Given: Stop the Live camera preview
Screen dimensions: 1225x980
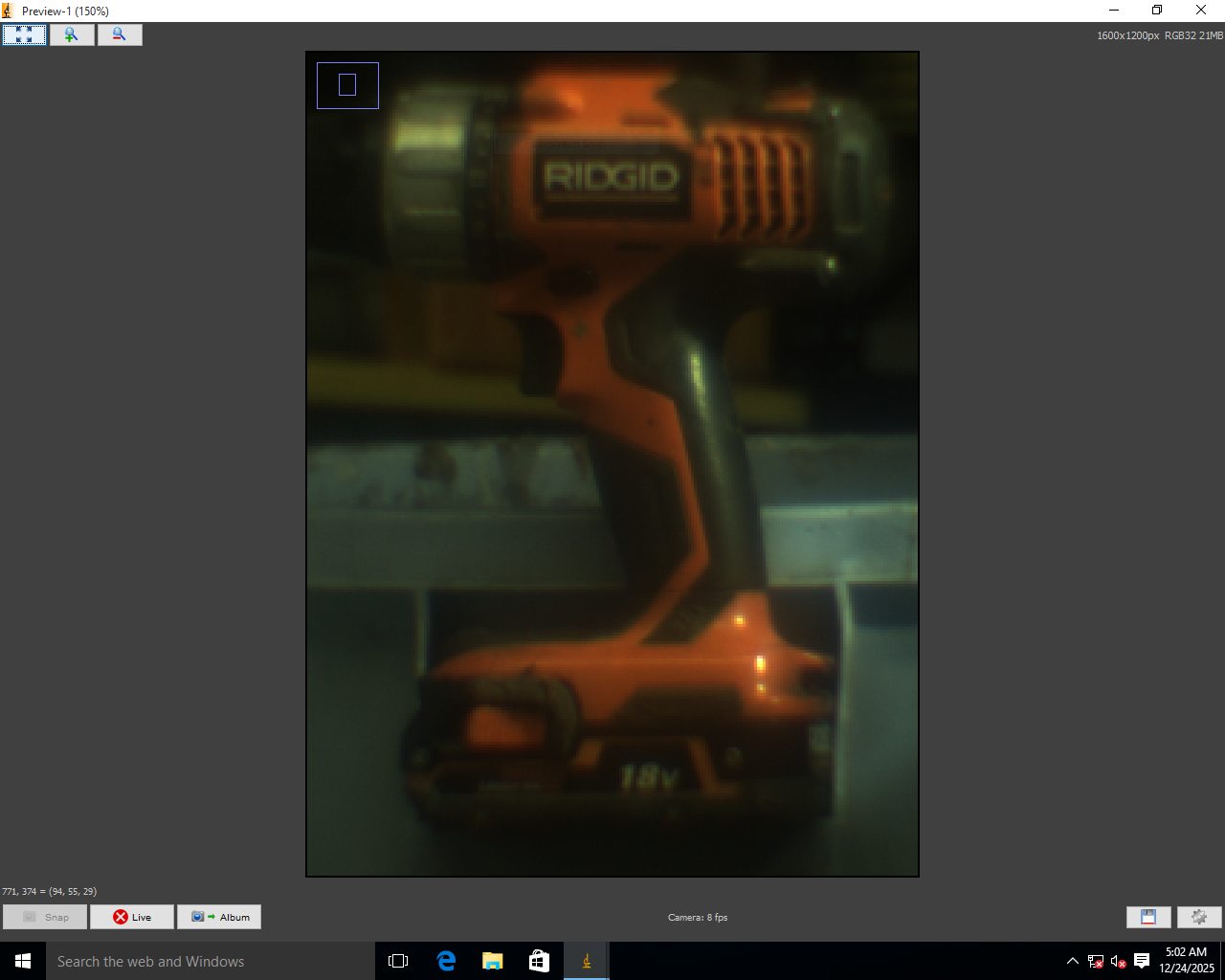Looking at the screenshot, I should tap(132, 917).
